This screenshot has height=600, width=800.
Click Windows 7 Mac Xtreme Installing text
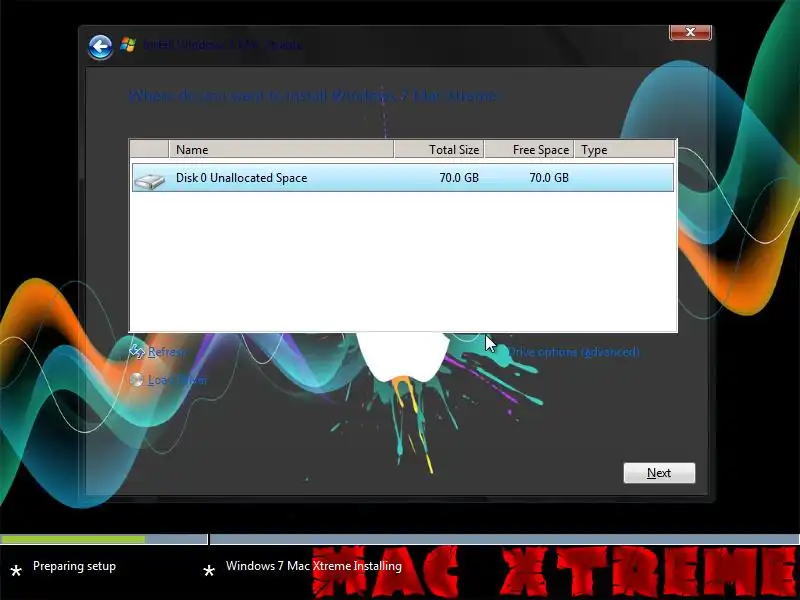314,566
